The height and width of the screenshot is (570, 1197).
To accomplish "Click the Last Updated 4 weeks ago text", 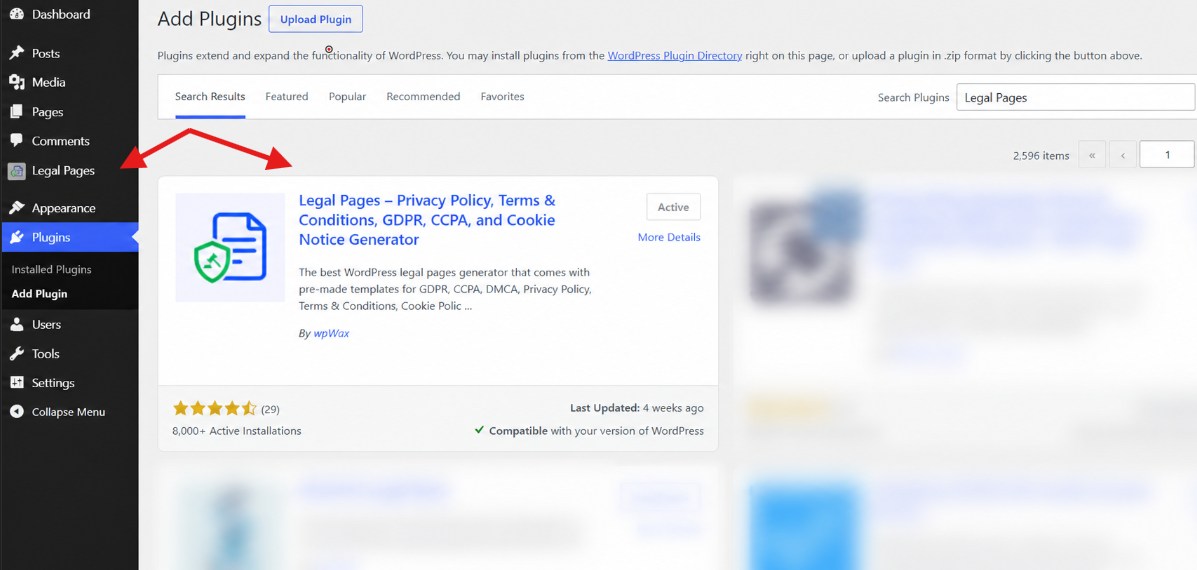I will click(x=637, y=409).
